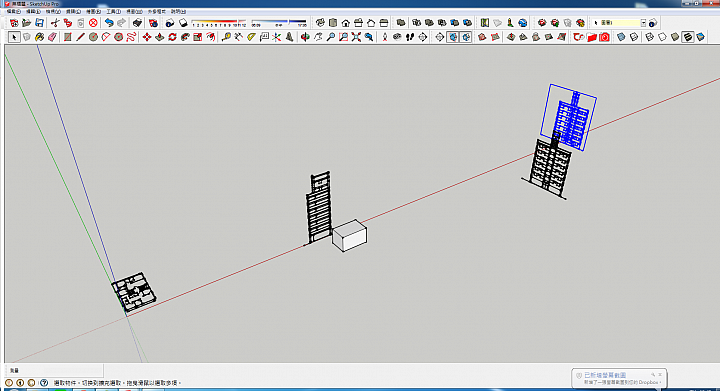Choose the yellow Protractor tool
This screenshot has height=391, width=720.
251,37
